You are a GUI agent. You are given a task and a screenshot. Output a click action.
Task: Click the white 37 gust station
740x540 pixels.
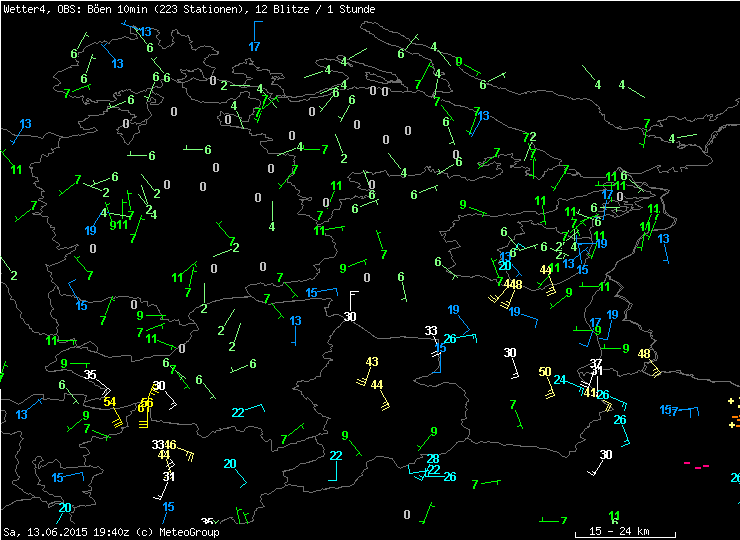(596, 363)
